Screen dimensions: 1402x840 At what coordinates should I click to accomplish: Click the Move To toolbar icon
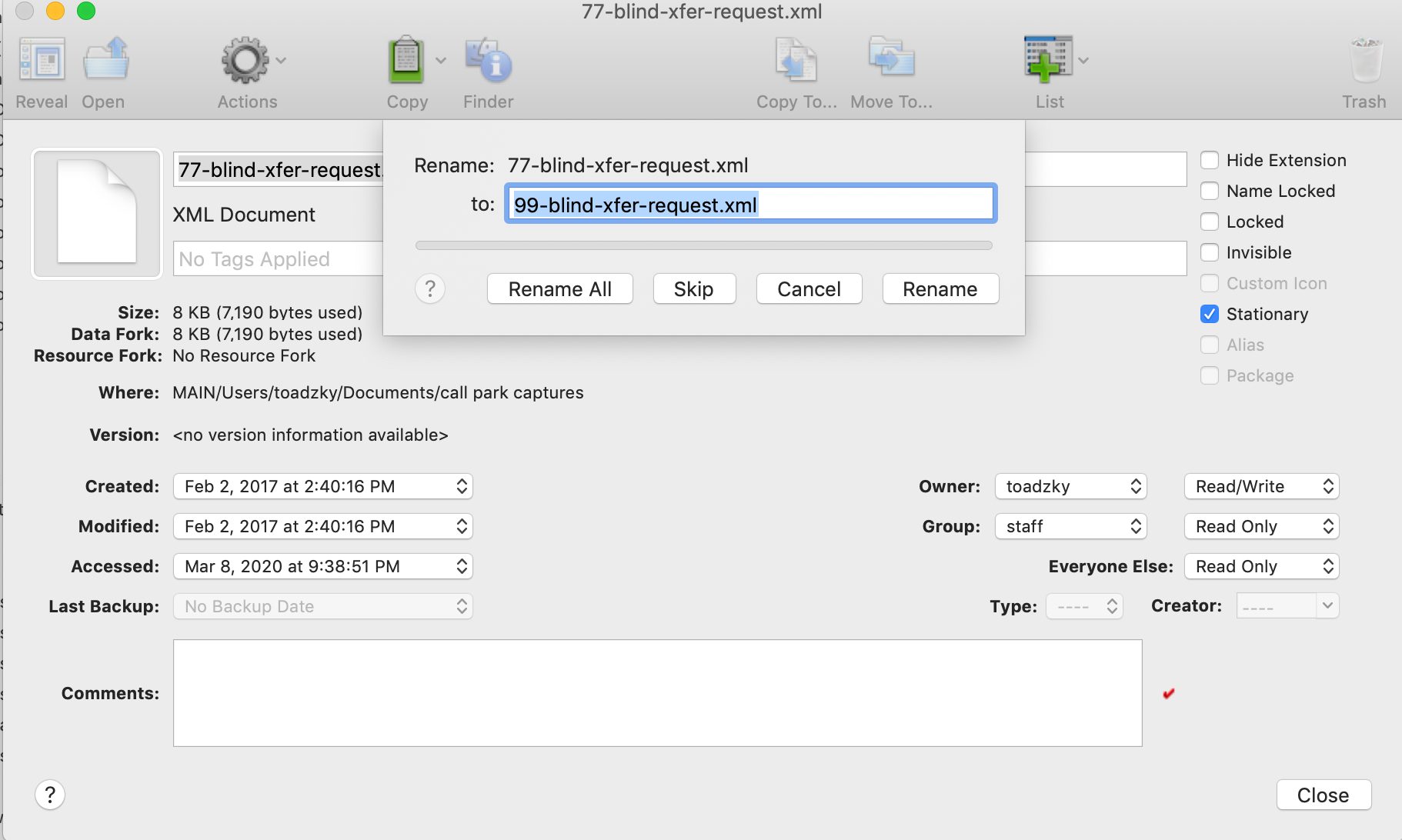tap(890, 62)
